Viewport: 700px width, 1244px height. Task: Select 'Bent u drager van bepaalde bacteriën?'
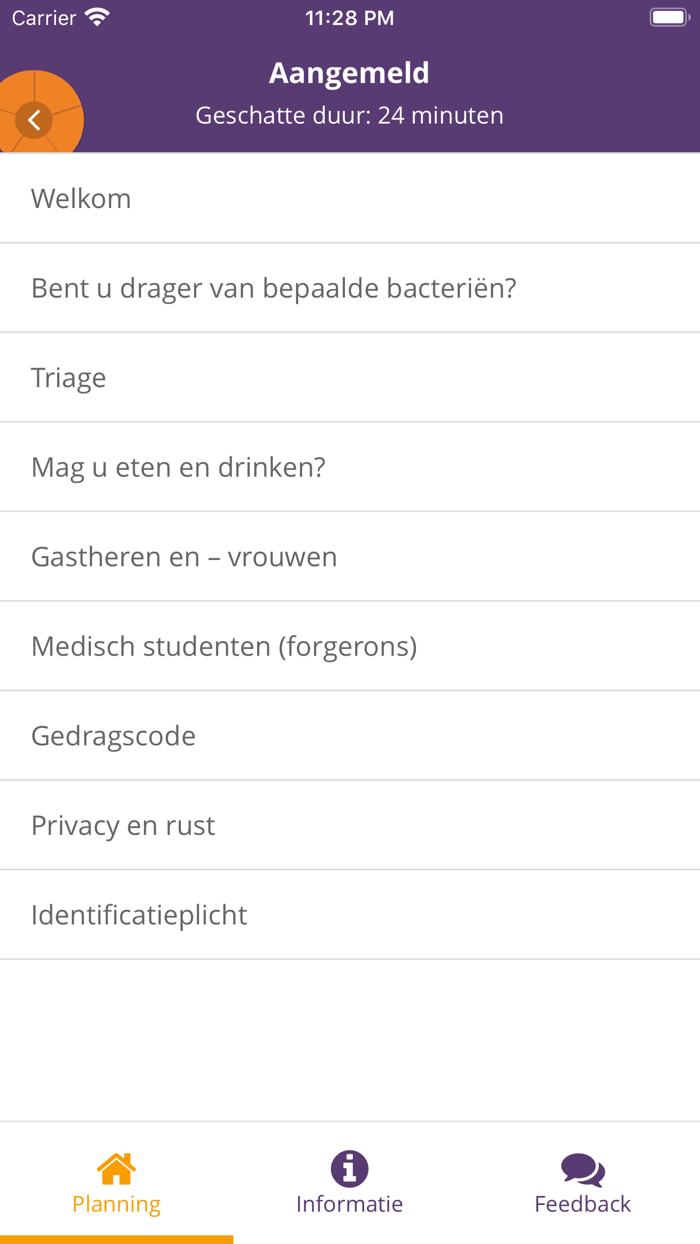coord(350,288)
